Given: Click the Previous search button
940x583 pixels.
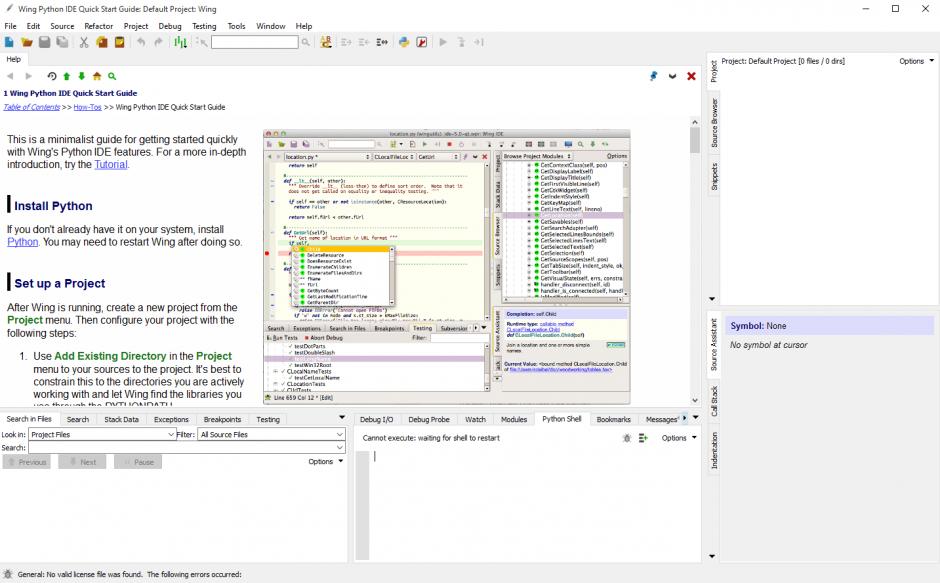Looking at the screenshot, I should pyautogui.click(x=27, y=462).
